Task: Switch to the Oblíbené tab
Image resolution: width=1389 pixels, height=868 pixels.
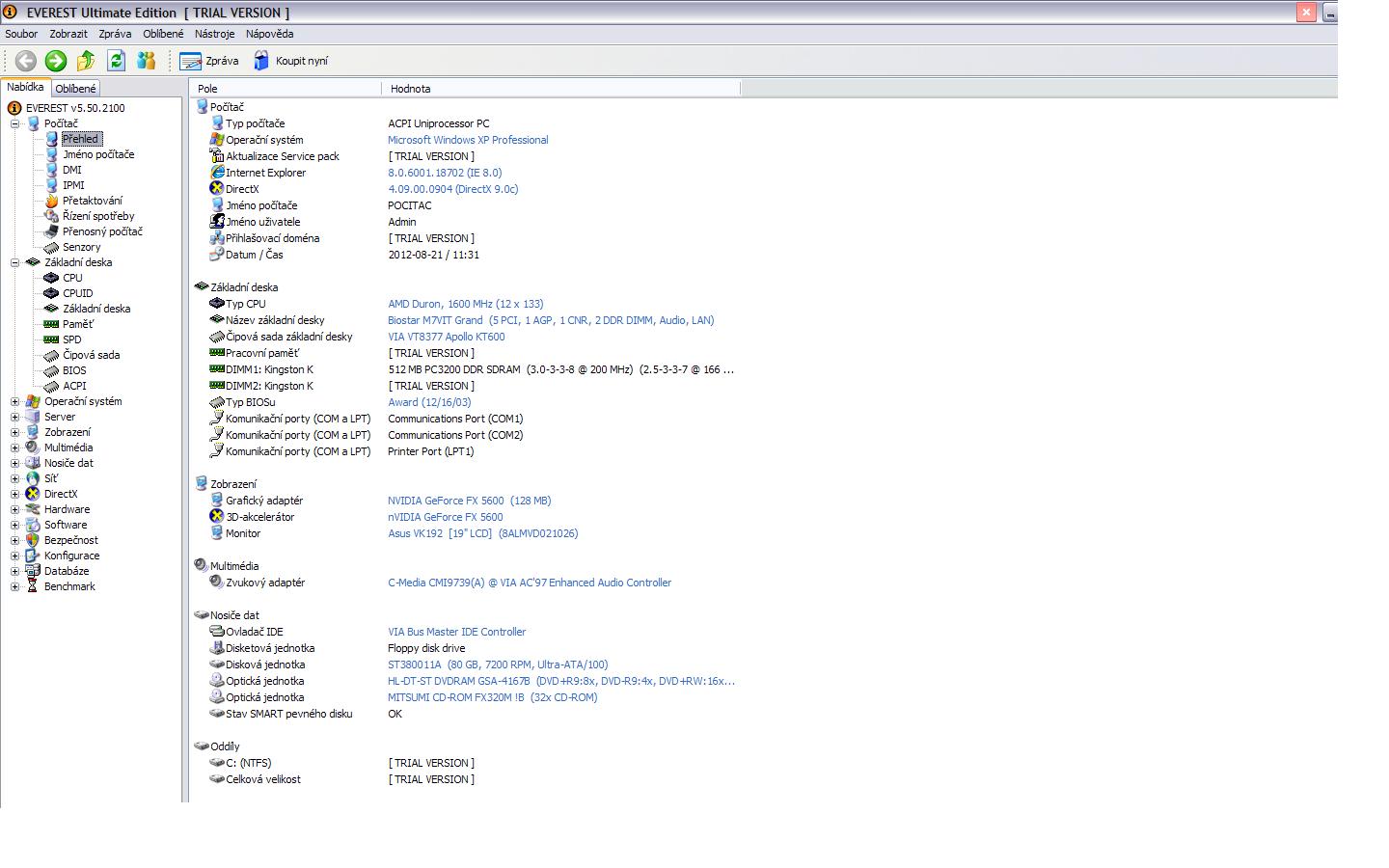Action: 75,89
